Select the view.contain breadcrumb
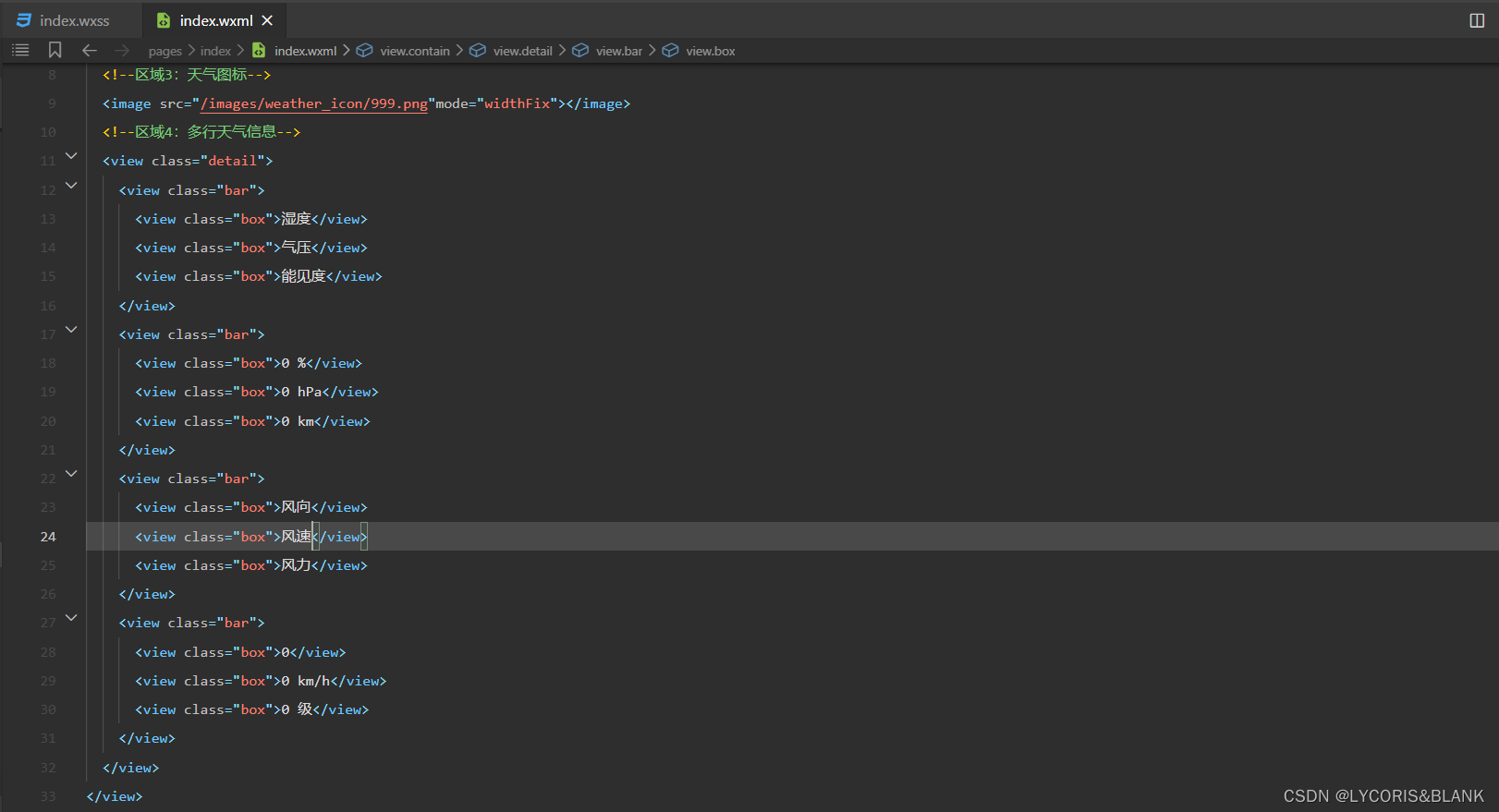 coord(415,51)
